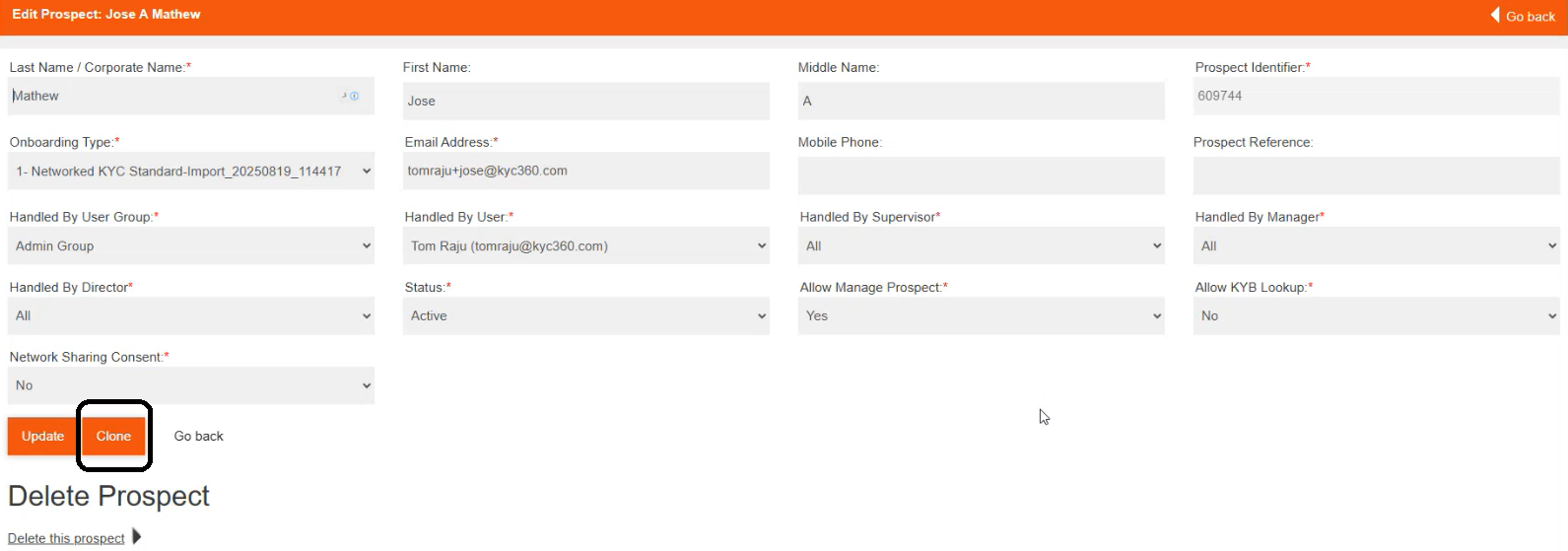Click the Allow KYB Lookup label

(x=1255, y=287)
